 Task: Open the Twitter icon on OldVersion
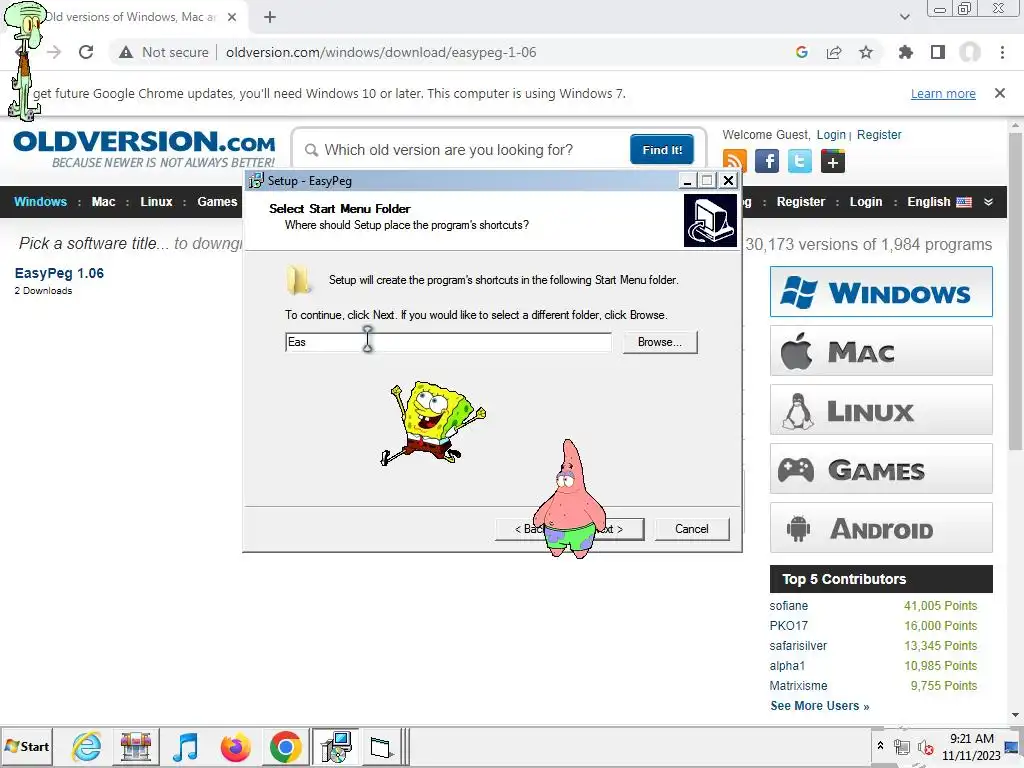[800, 161]
